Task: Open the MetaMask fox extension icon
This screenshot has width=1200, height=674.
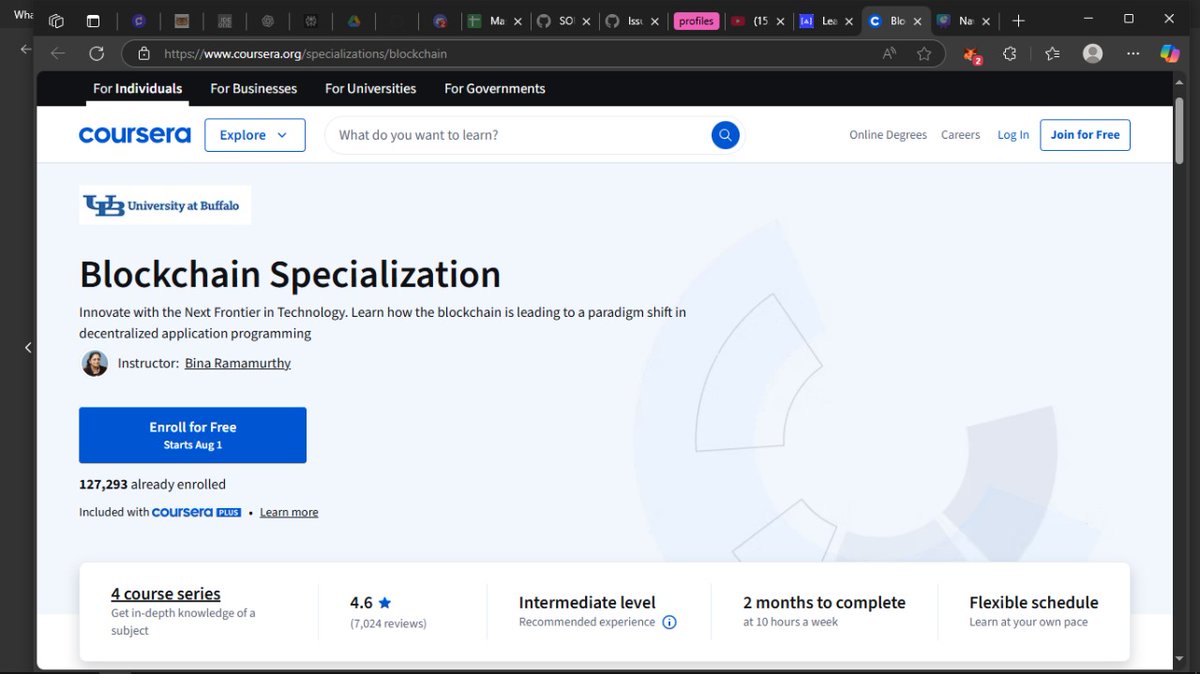Action: [x=972, y=55]
